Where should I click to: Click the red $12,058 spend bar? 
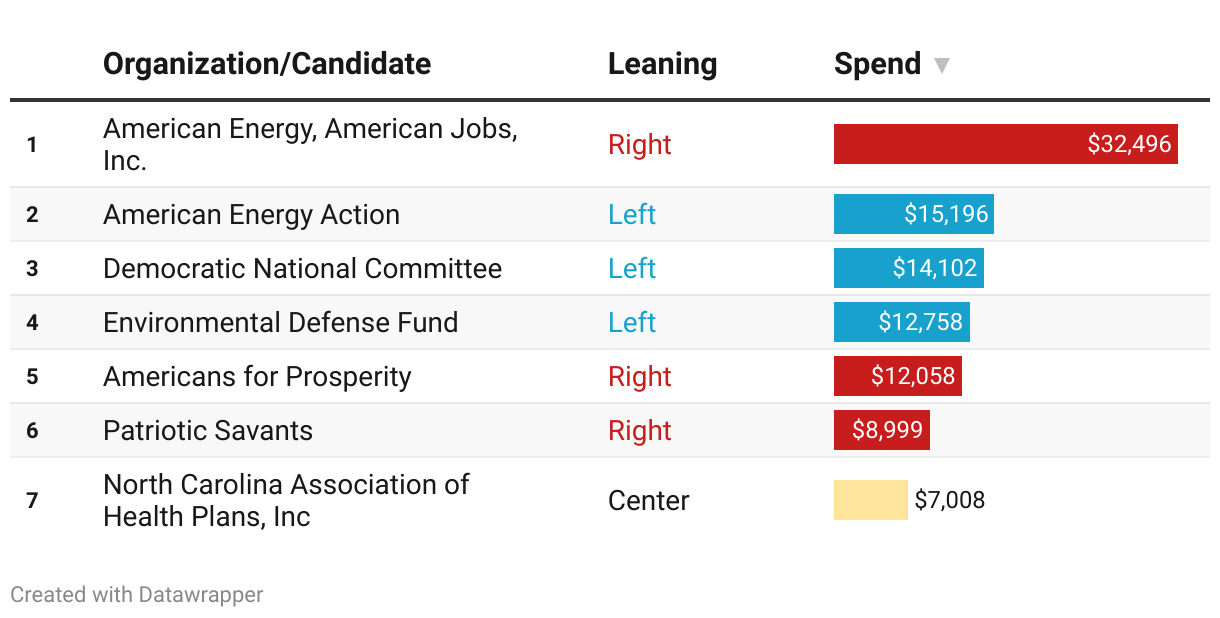897,376
